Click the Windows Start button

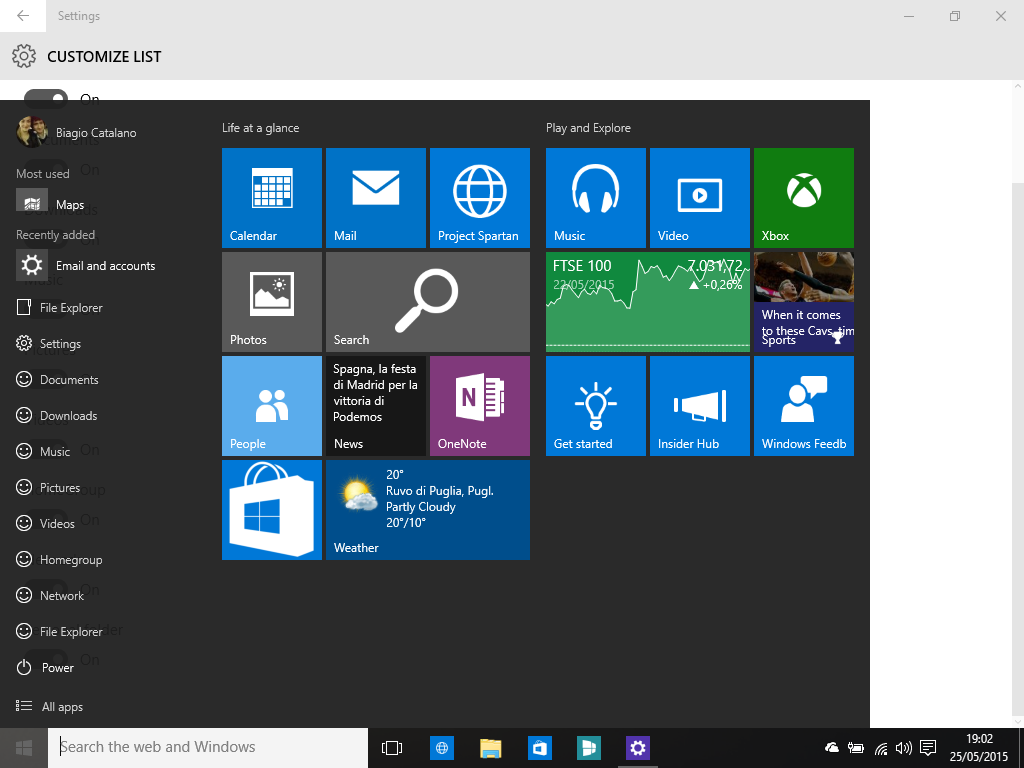point(24,748)
